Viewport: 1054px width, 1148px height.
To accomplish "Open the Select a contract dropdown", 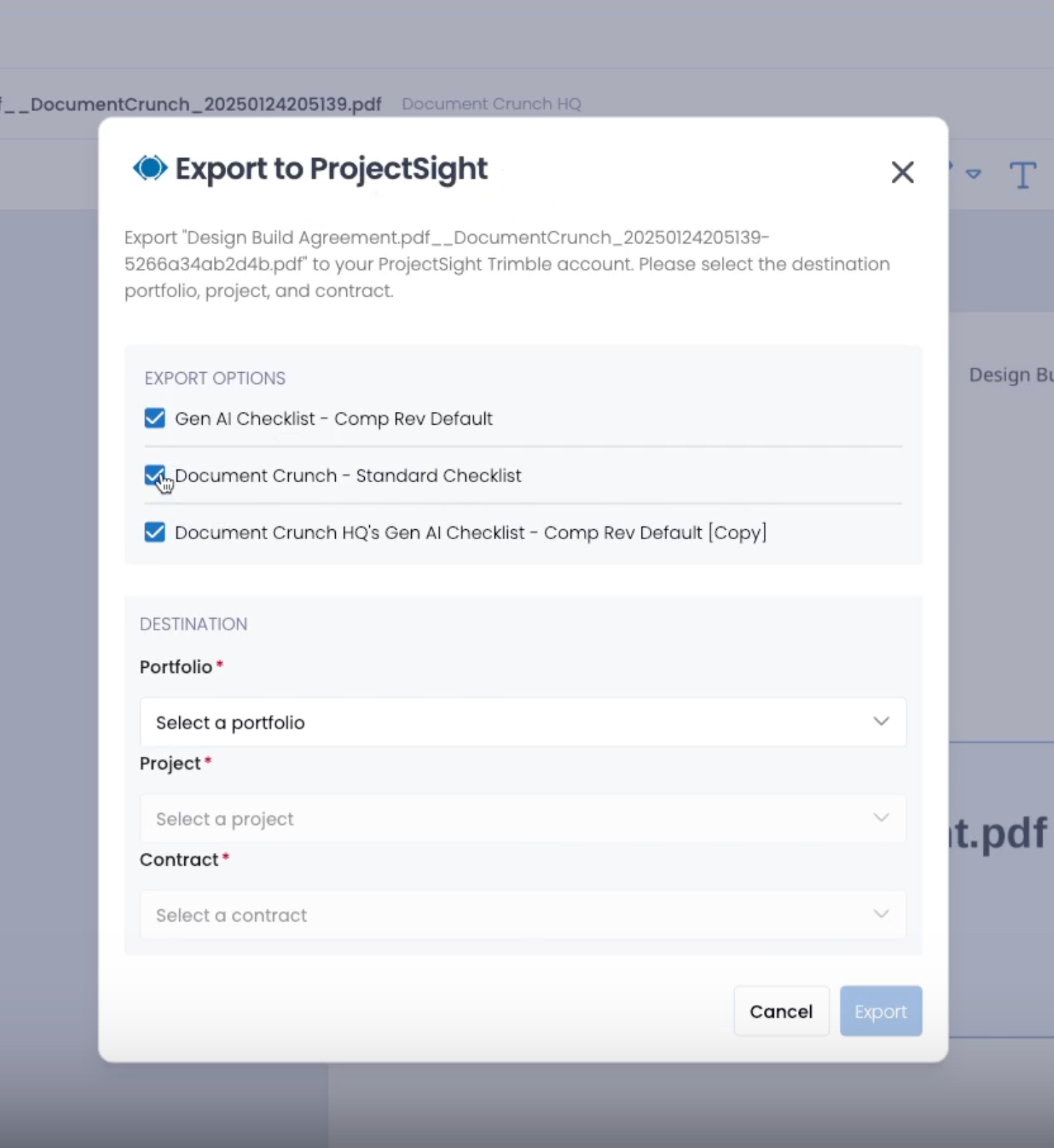I will point(523,915).
